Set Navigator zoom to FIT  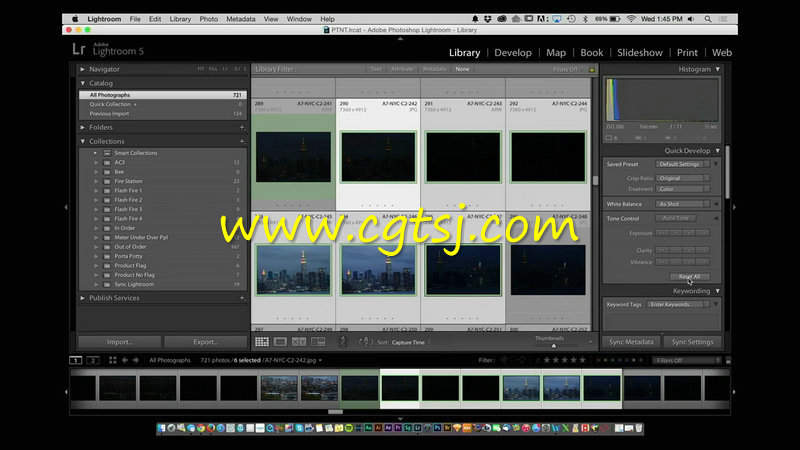tap(201, 69)
